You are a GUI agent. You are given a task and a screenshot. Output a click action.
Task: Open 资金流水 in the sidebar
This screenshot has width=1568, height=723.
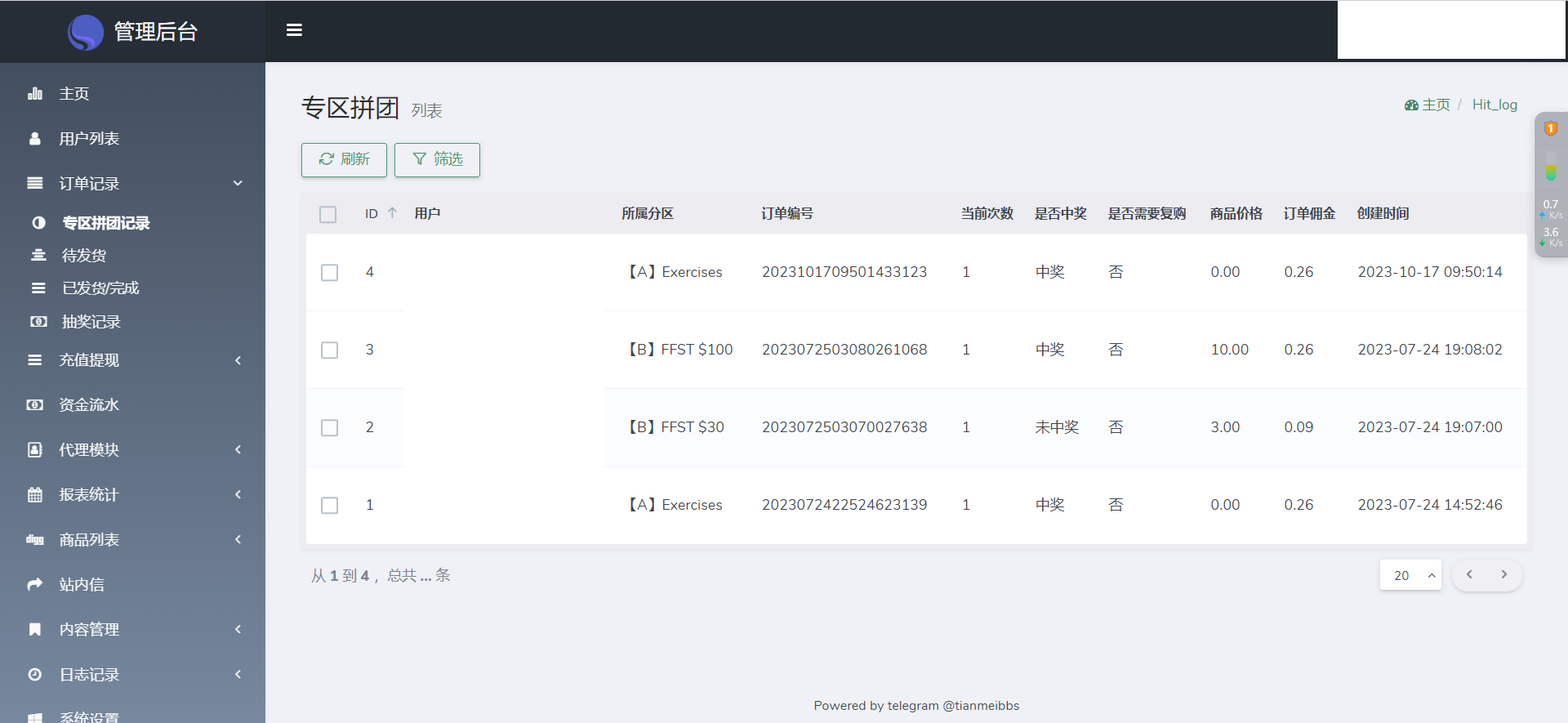pyautogui.click(x=89, y=405)
